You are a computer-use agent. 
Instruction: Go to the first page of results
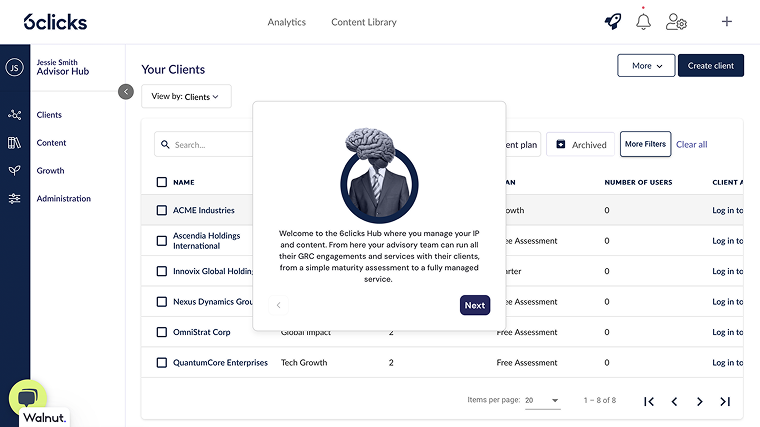[649, 401]
